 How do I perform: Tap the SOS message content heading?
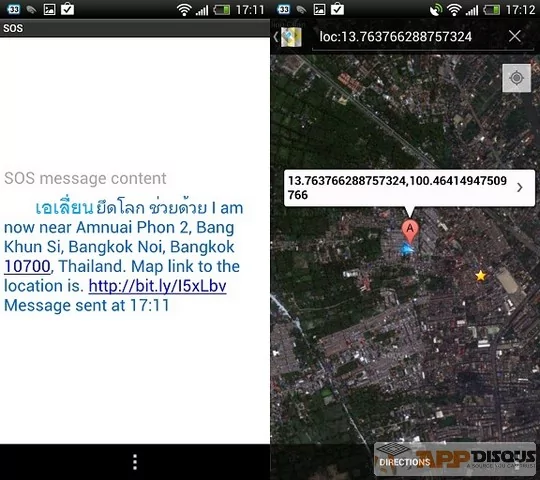click(85, 178)
